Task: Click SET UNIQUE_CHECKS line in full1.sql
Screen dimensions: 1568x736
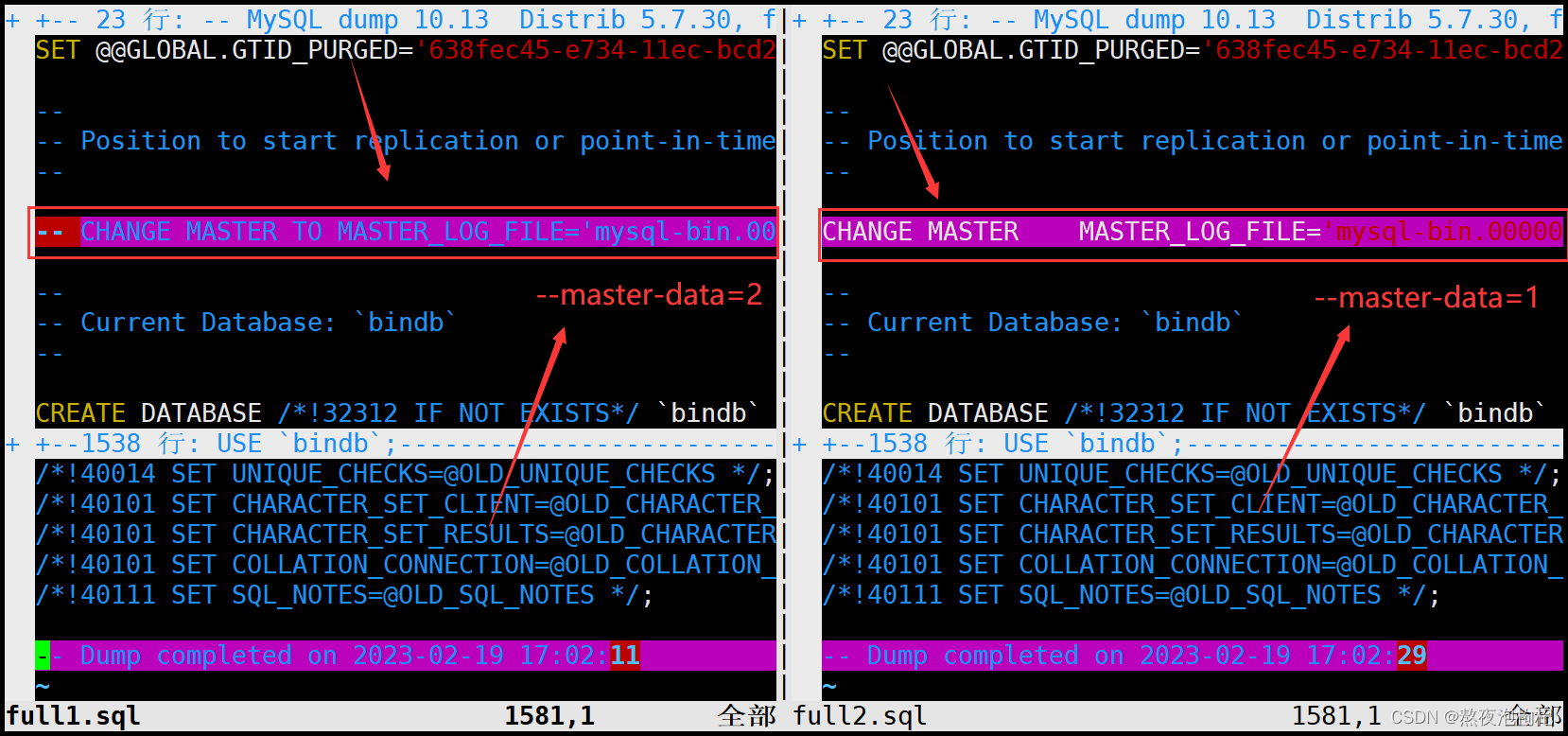Action: coord(406,474)
